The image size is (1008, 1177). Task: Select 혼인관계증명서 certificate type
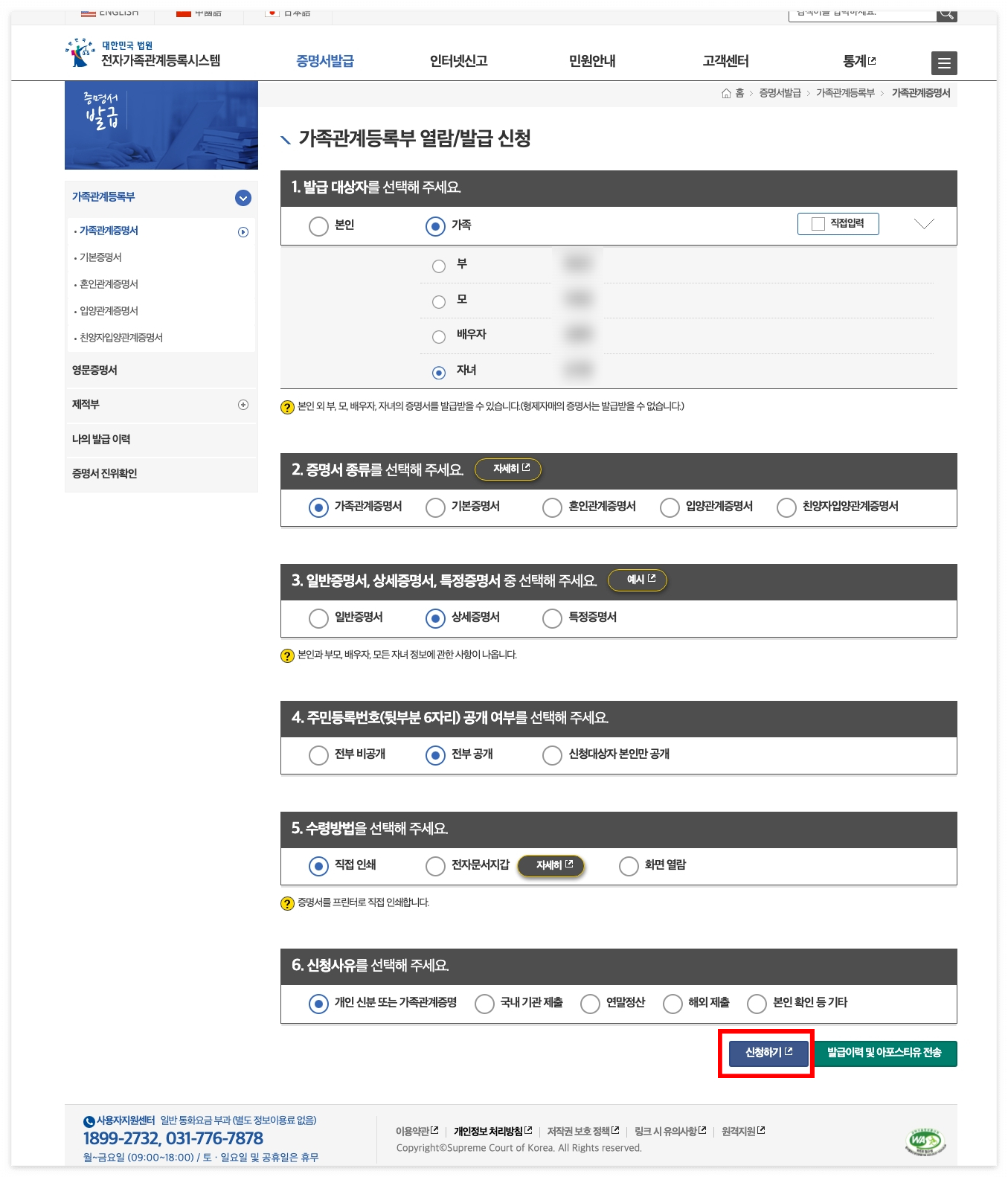pos(552,507)
